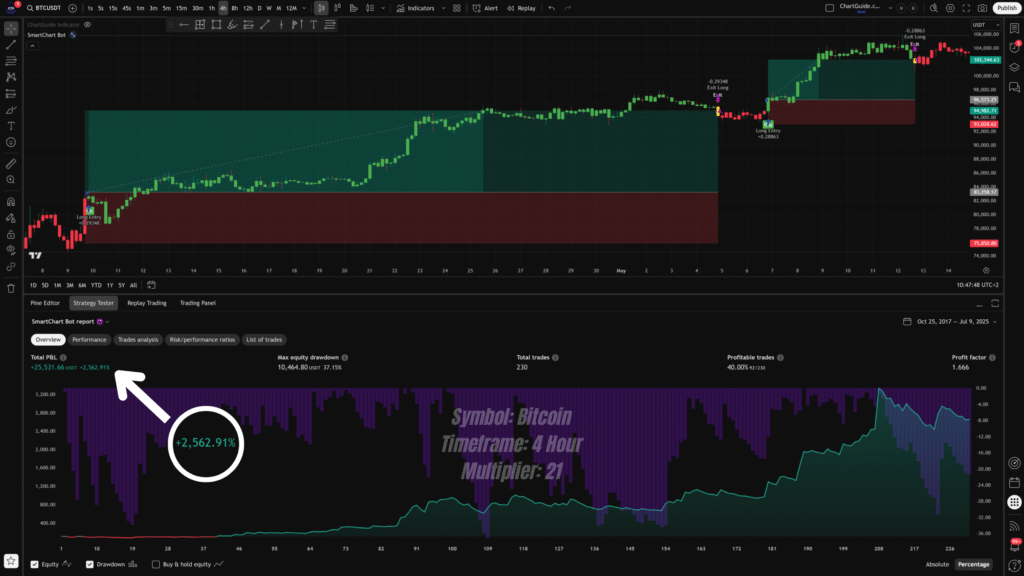Start bar Replay mode

(521, 8)
